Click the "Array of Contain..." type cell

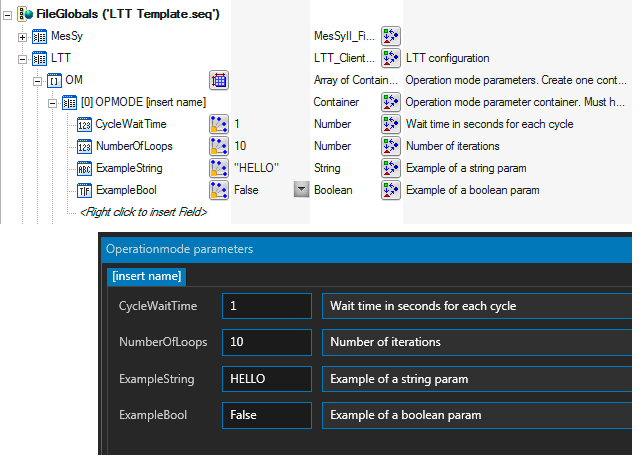(356, 80)
